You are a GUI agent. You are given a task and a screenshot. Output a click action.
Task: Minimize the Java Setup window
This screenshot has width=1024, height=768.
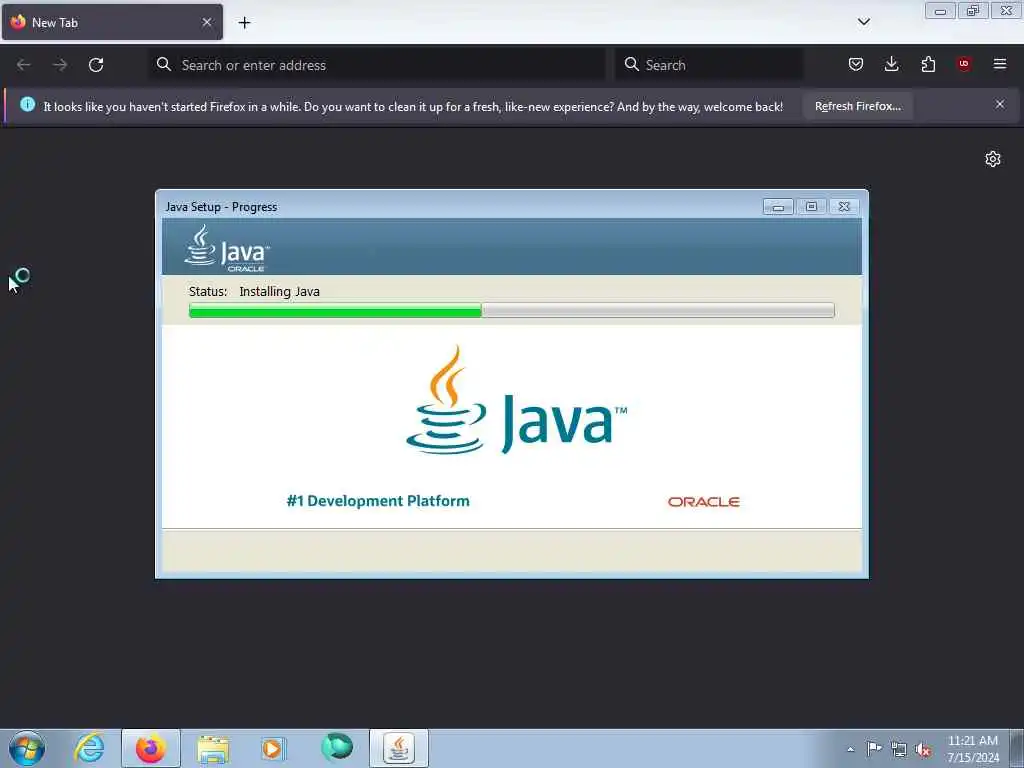[x=778, y=207]
